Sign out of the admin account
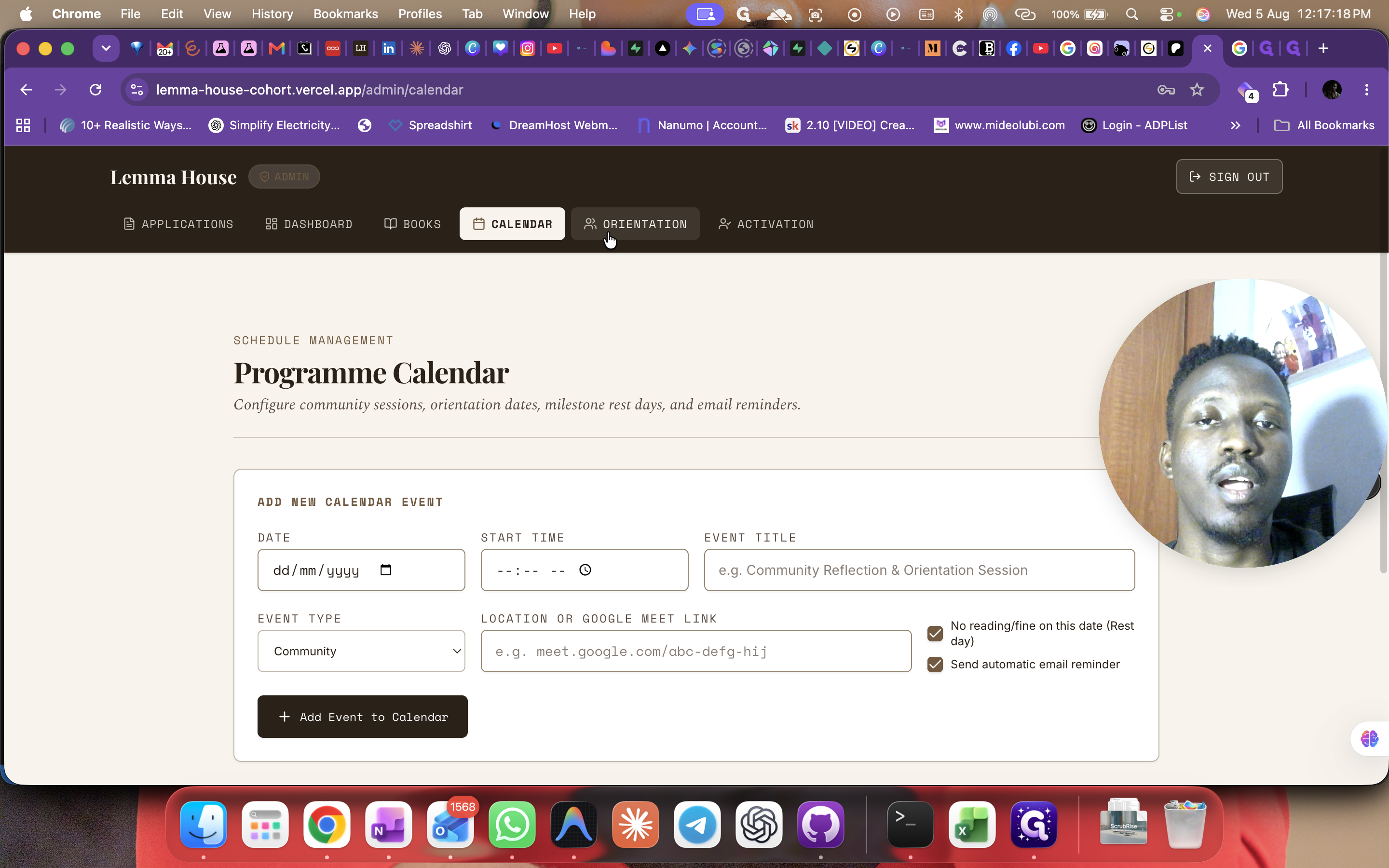Screen dimensions: 1389x868 (1229, 177)
